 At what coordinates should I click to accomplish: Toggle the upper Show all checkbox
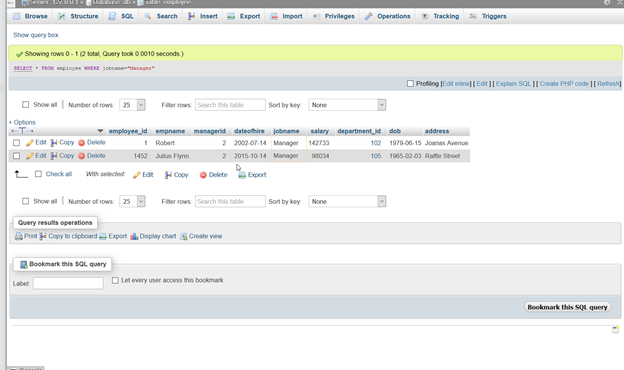(25, 105)
